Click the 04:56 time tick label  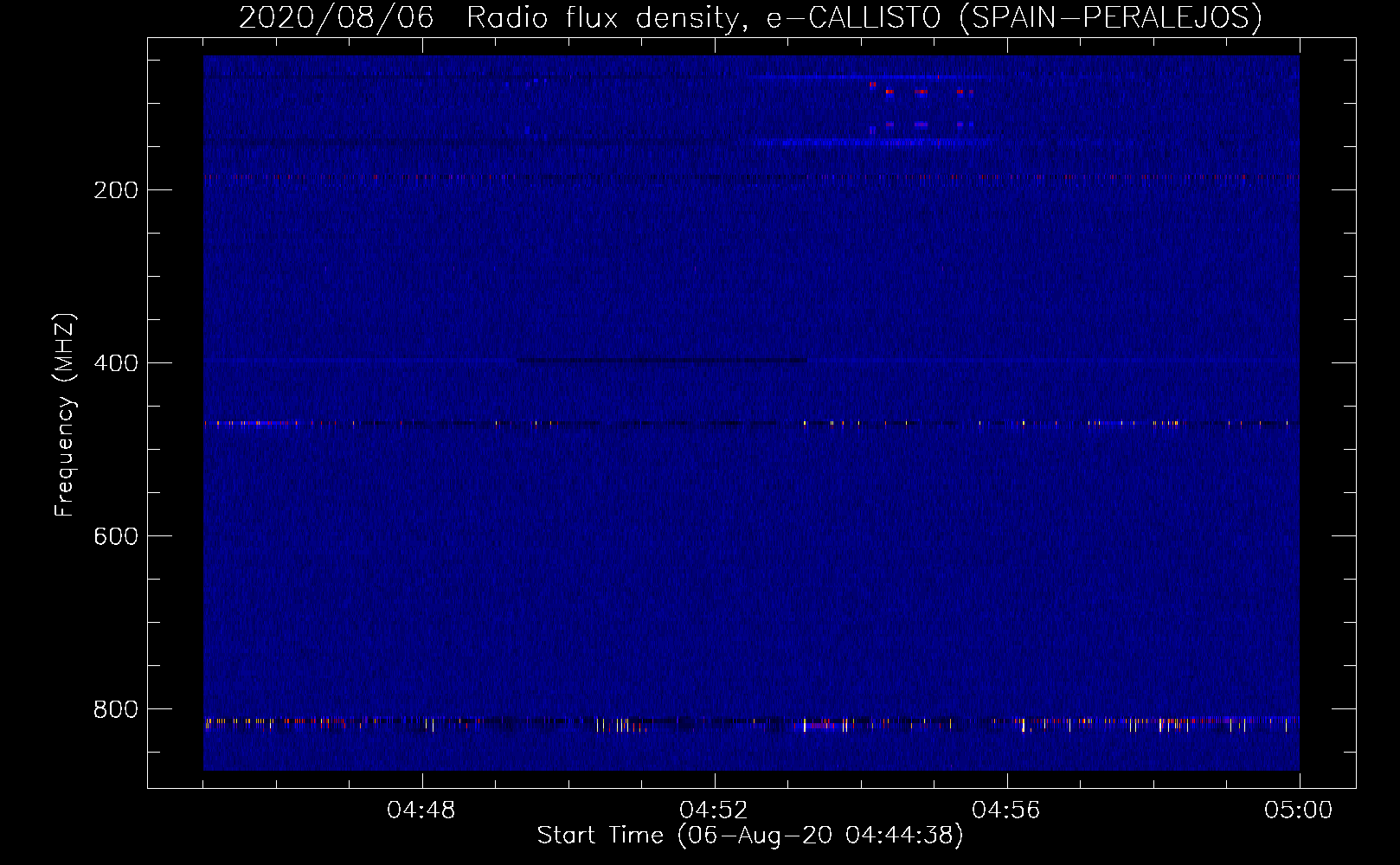tap(1006, 811)
